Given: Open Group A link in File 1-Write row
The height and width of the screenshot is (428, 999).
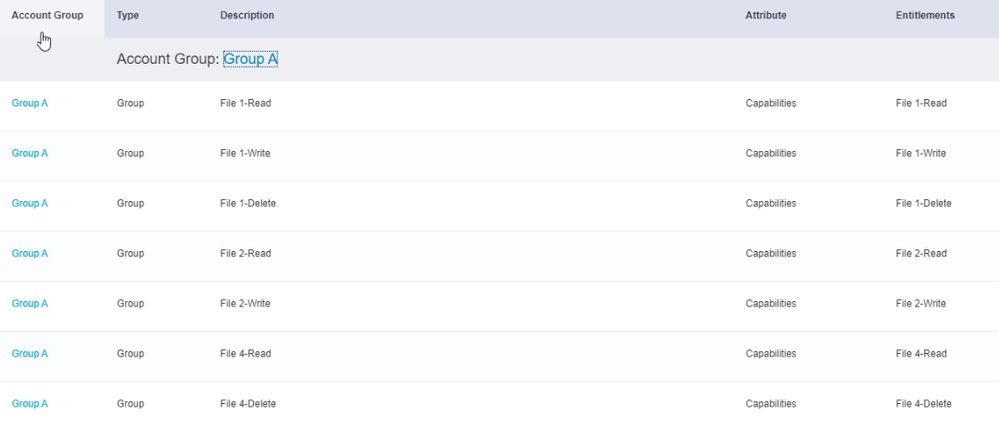Looking at the screenshot, I should coord(29,153).
